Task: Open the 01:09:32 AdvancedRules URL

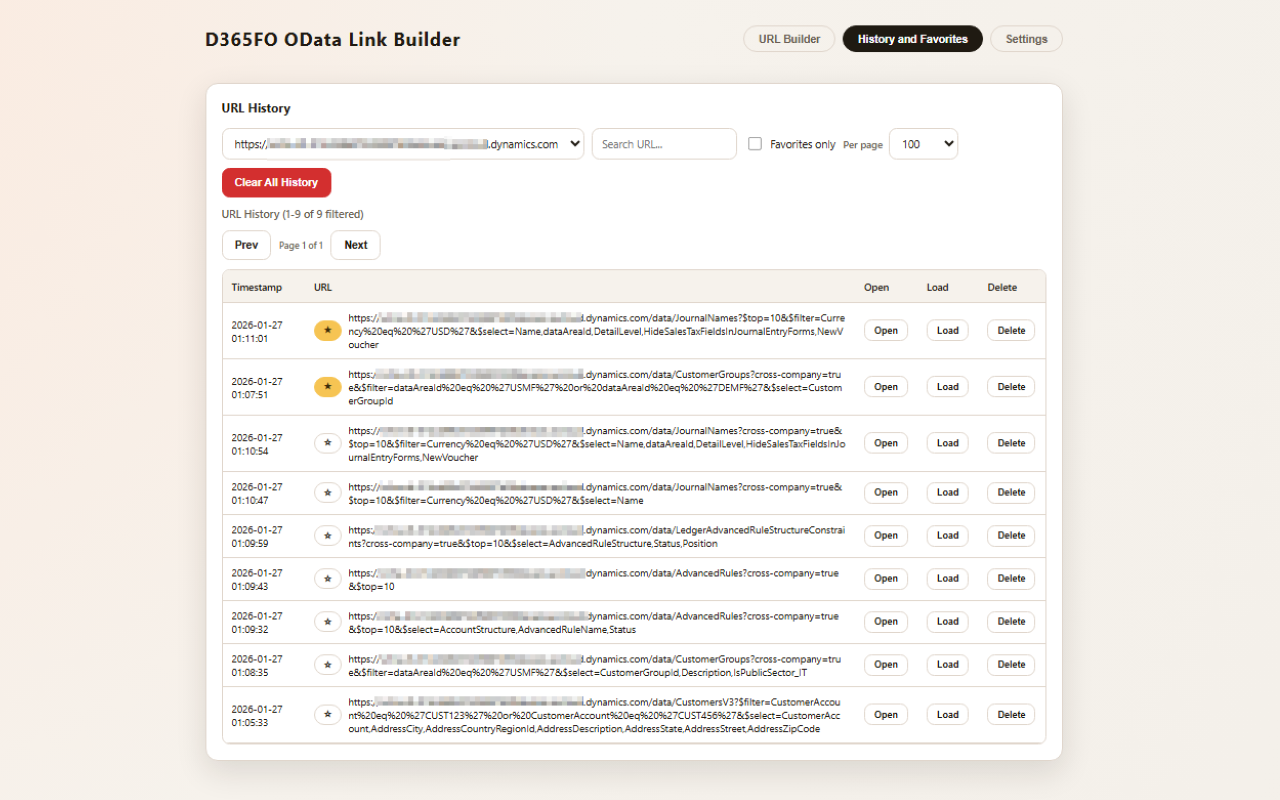Action: coord(886,621)
